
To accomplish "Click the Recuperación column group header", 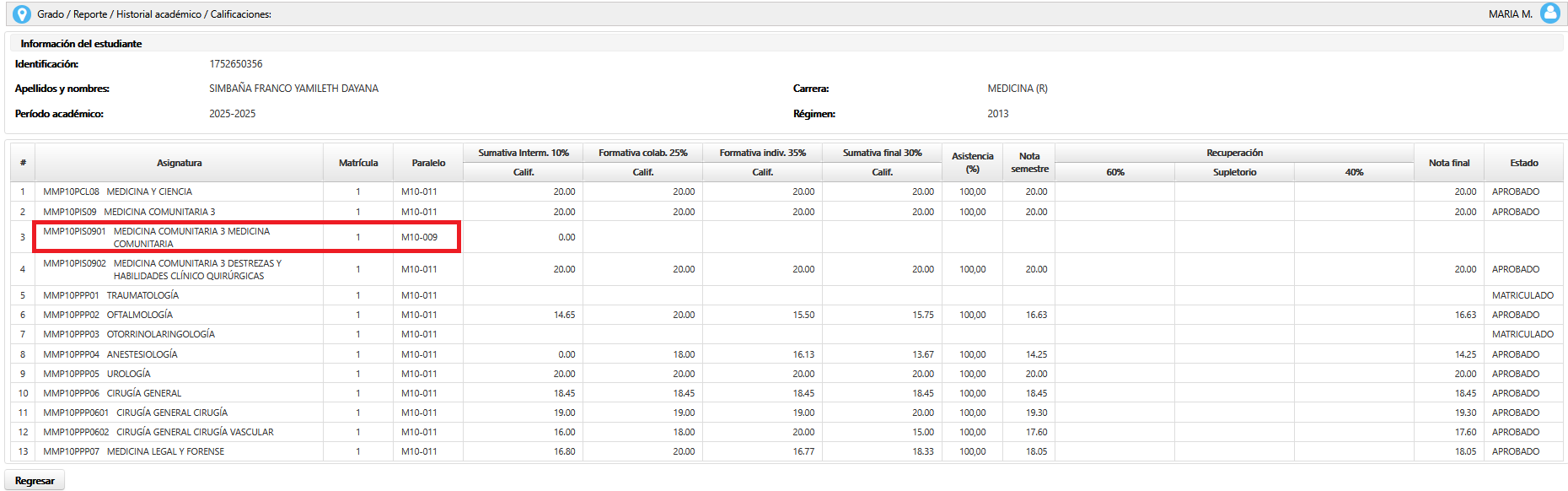I will [x=1234, y=153].
